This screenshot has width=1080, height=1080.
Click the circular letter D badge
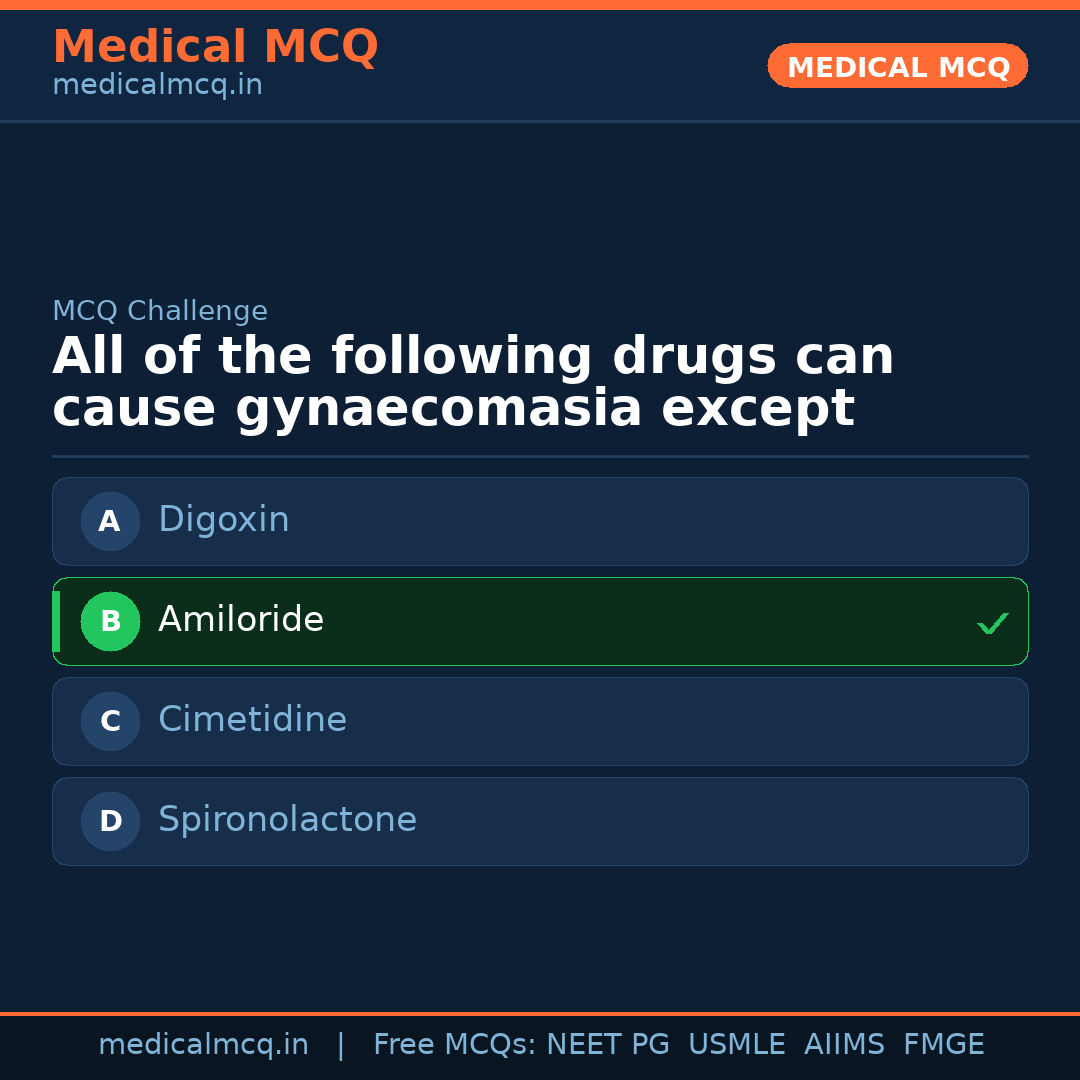click(x=110, y=821)
